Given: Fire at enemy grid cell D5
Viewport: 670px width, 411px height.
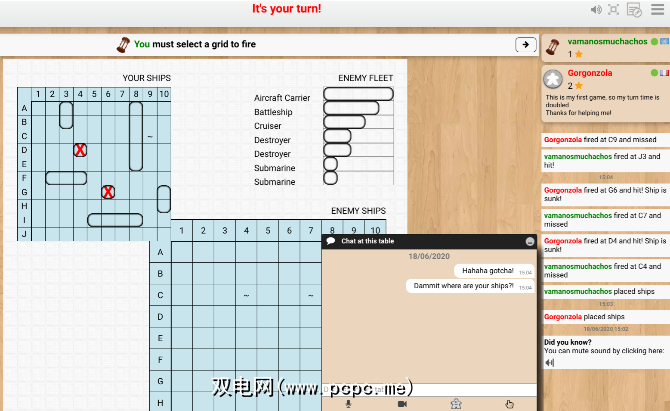Looking at the screenshot, I should click(x=267, y=317).
